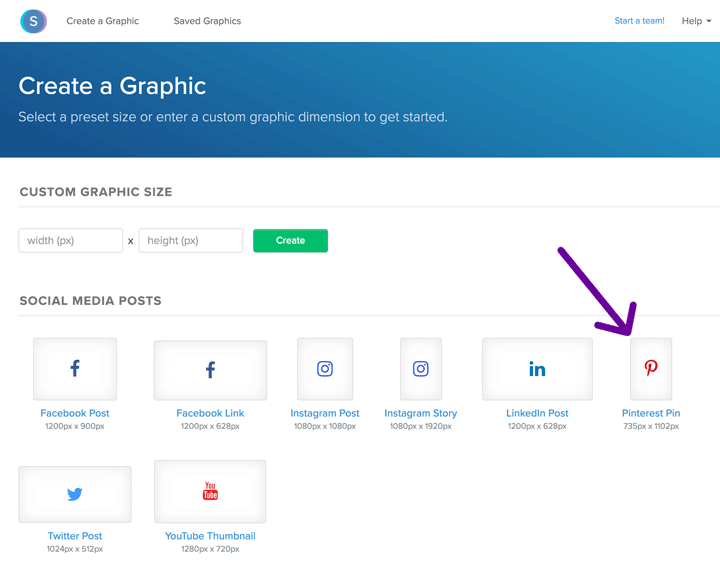
Task: Click the Facebook Post text link
Action: [x=75, y=413]
